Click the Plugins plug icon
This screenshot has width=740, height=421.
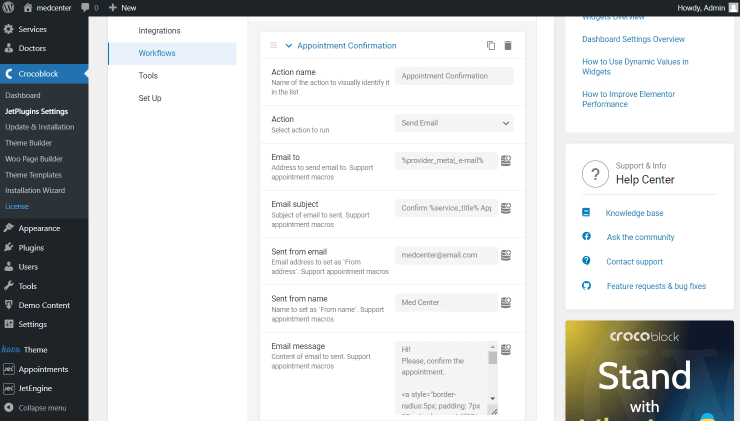(x=8, y=247)
